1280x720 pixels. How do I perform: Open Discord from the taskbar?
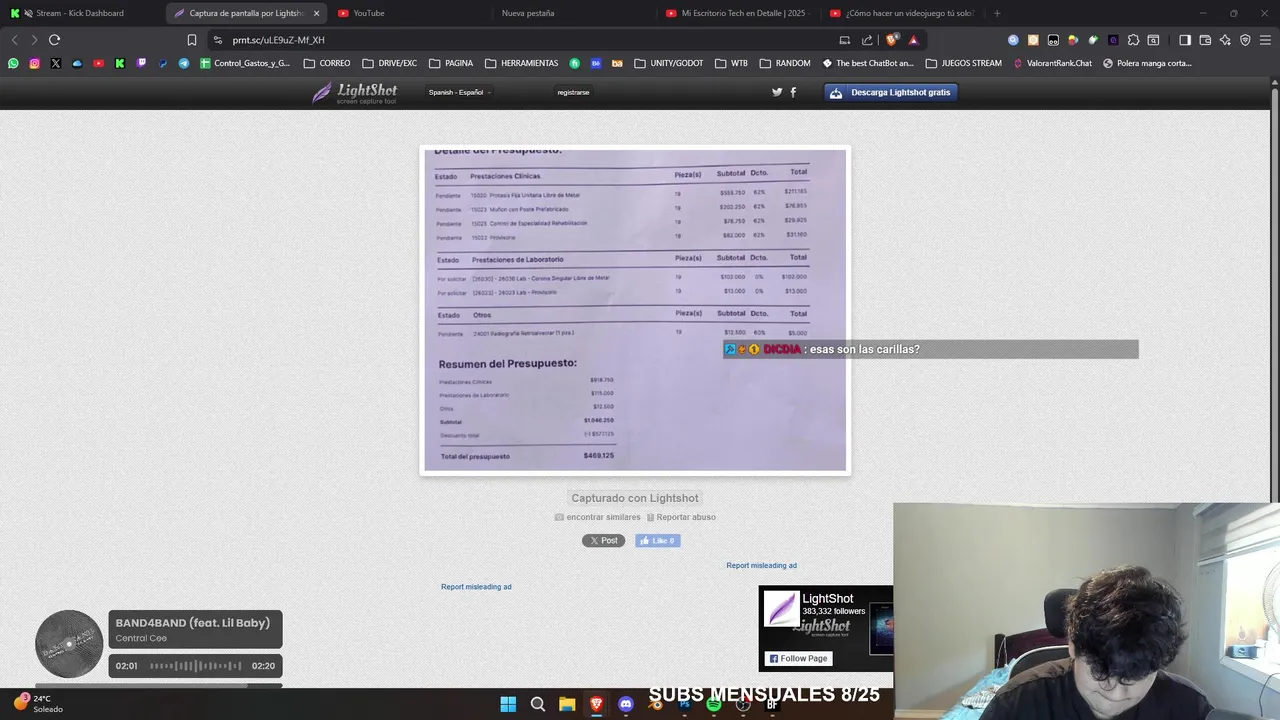[x=626, y=704]
